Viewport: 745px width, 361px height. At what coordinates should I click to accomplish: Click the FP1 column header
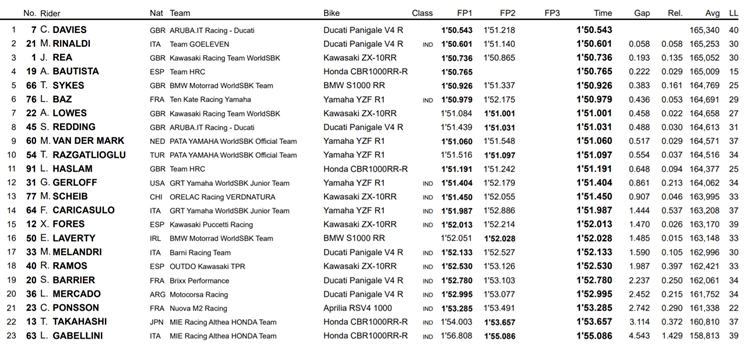[463, 13]
